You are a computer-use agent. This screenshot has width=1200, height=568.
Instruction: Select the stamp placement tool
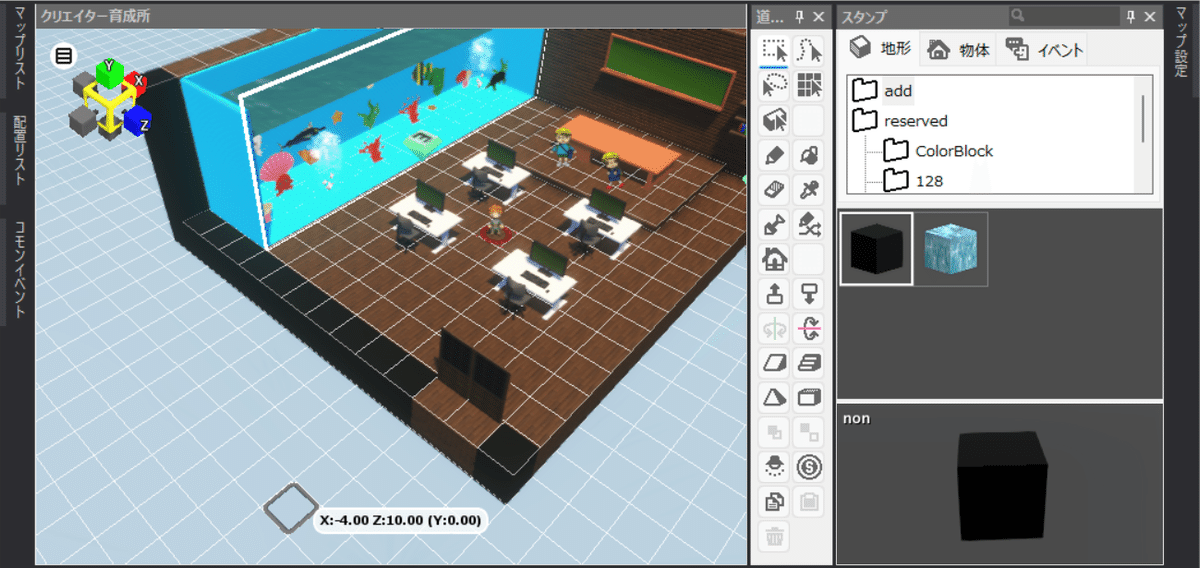[775, 225]
